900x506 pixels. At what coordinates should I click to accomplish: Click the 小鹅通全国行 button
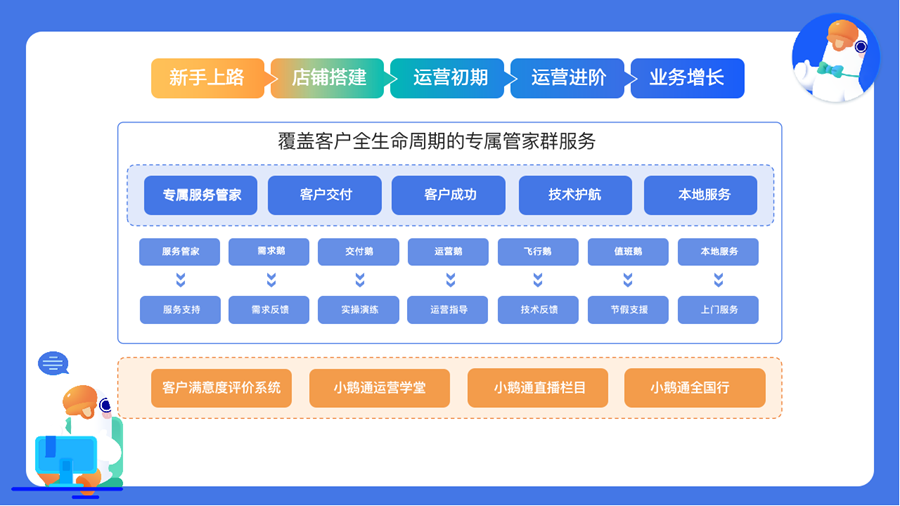tap(695, 388)
